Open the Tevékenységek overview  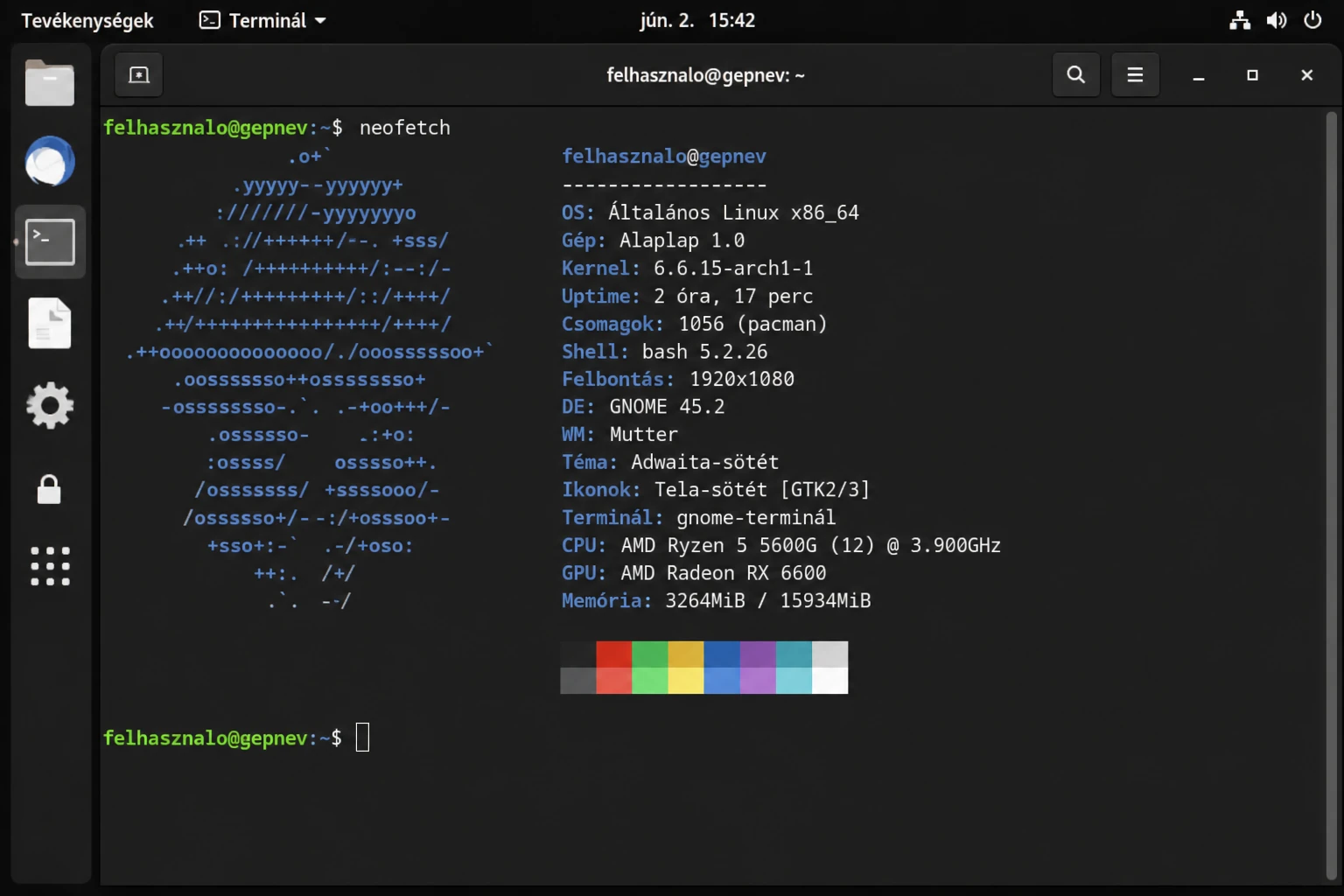87,20
